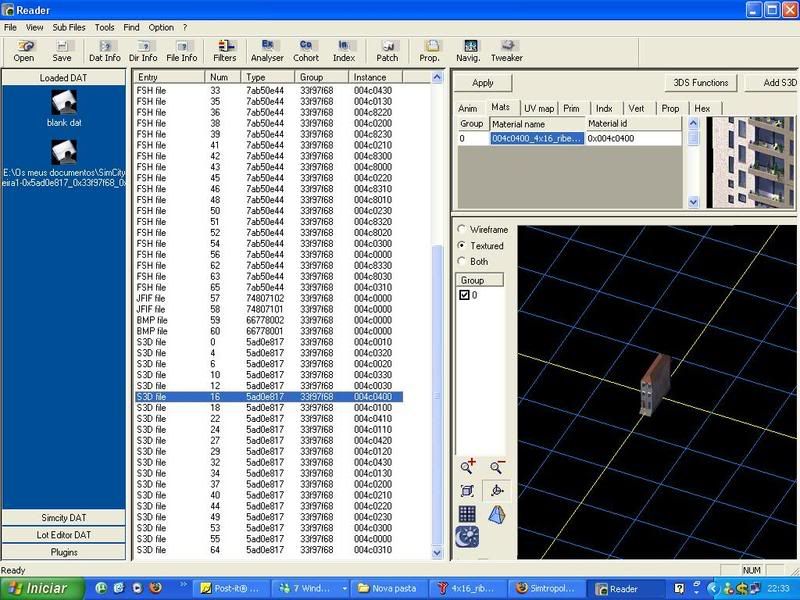
Task: Open the Filters tool
Action: tap(225, 51)
